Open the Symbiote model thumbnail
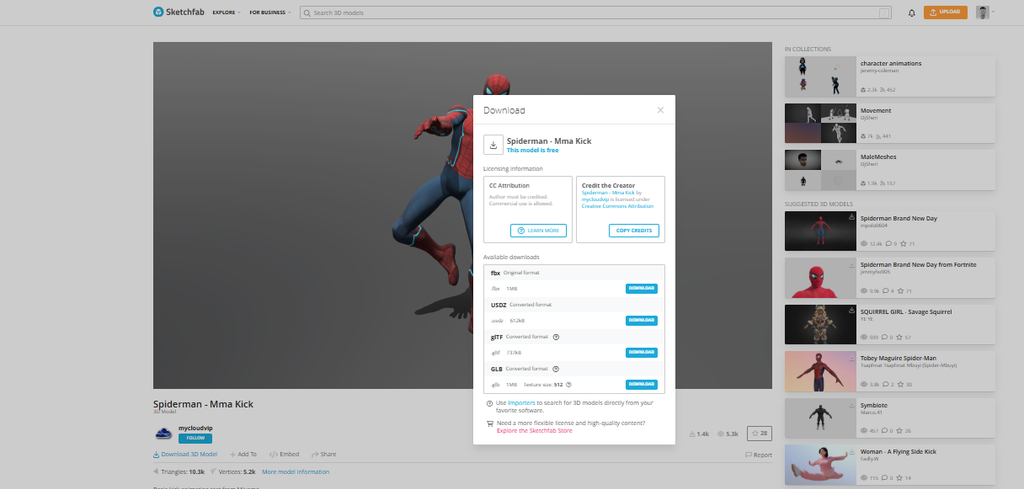Image resolution: width=1024 pixels, height=489 pixels. click(x=820, y=418)
